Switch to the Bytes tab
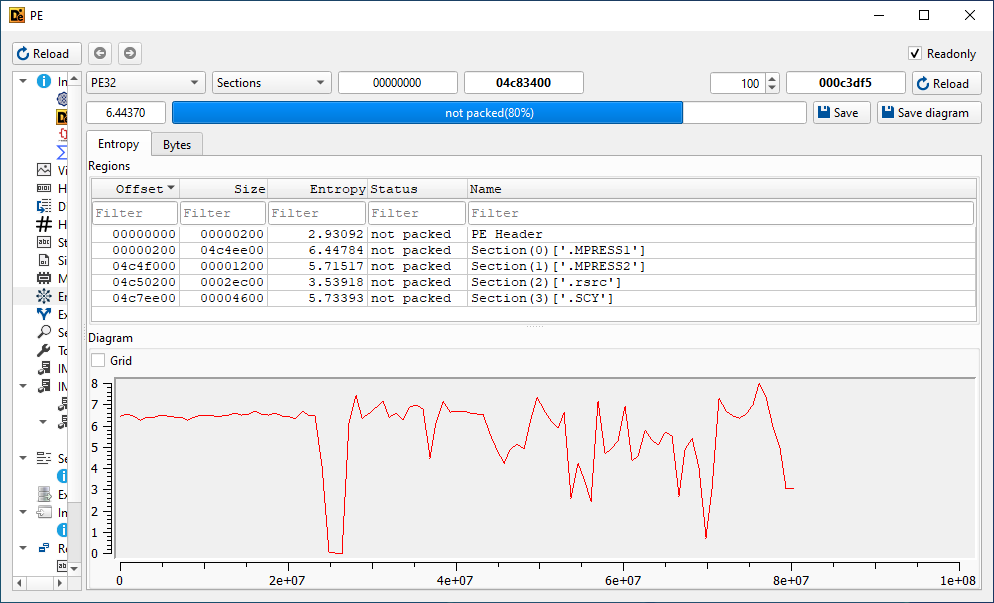This screenshot has height=603, width=994. (177, 145)
